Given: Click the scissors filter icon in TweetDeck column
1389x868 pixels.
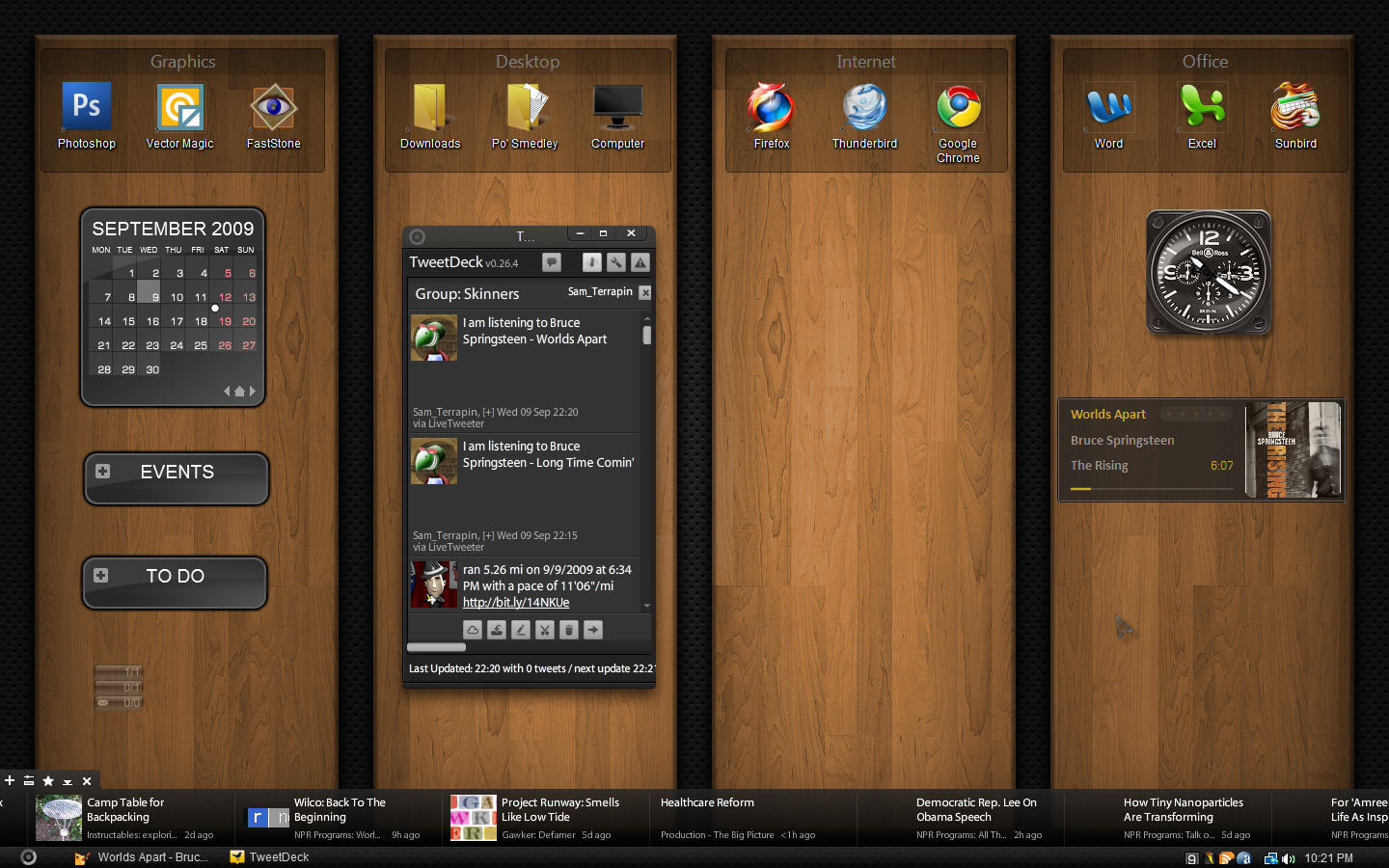Looking at the screenshot, I should [545, 630].
